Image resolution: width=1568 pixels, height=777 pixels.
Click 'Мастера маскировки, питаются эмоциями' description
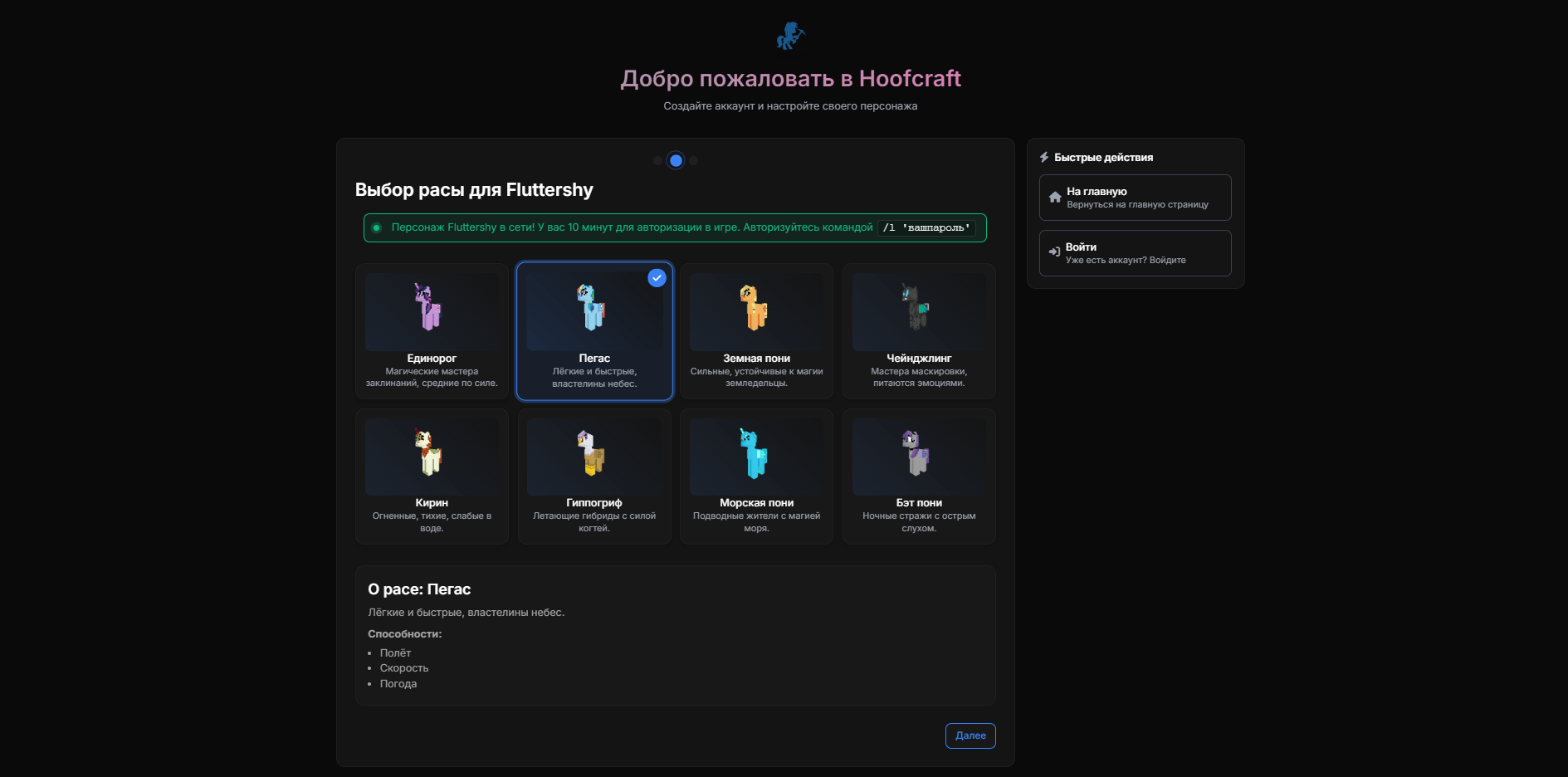point(919,378)
